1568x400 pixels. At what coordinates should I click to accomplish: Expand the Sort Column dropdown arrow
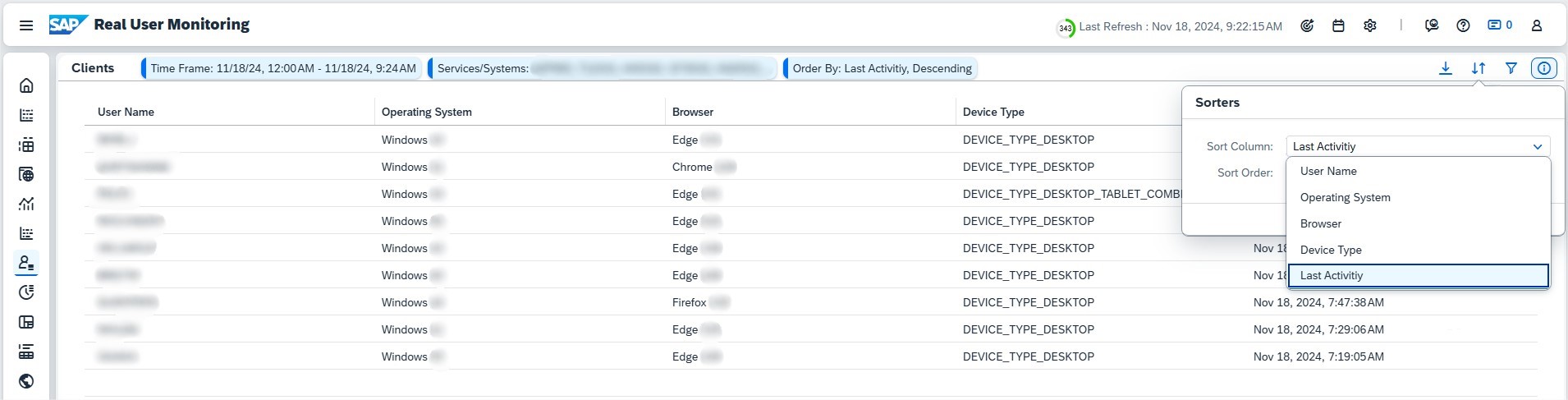coord(1537,147)
